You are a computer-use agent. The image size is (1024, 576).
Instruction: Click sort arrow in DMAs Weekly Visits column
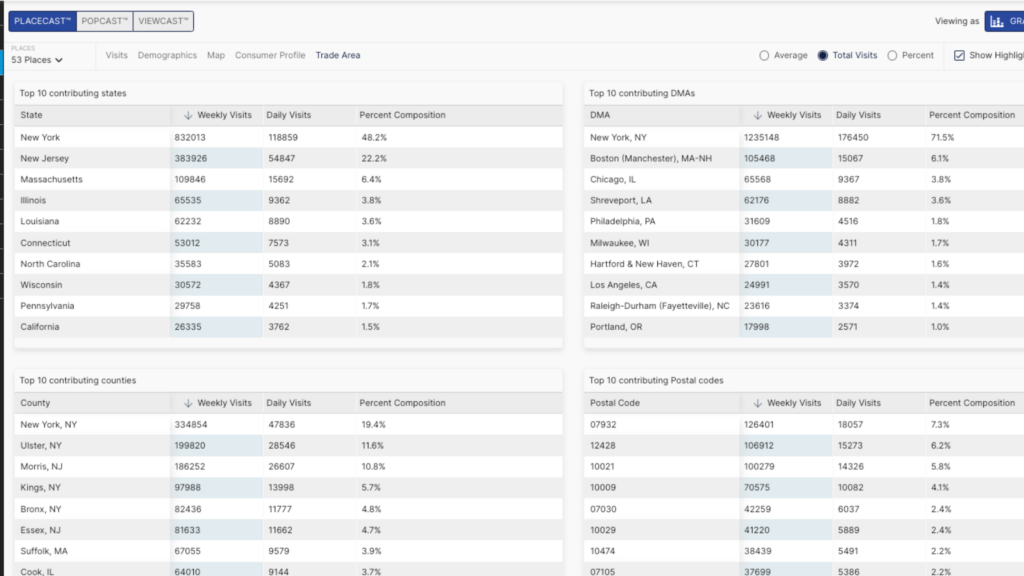[757, 115]
